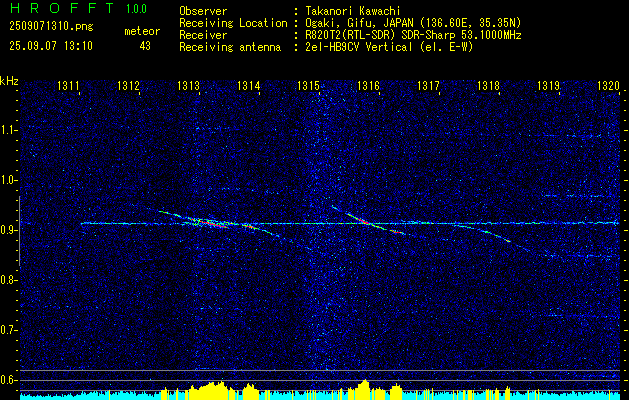This screenshot has height=400, width=629.
Task: Click the Receiving Location label
Action: (x=233, y=23)
